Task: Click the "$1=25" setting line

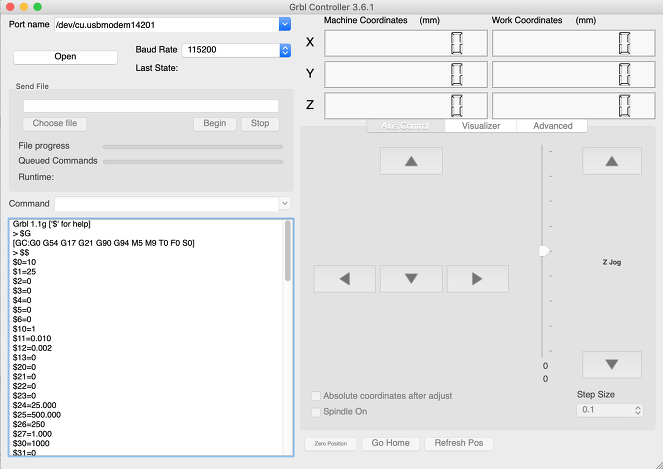Action: click(x=24, y=272)
